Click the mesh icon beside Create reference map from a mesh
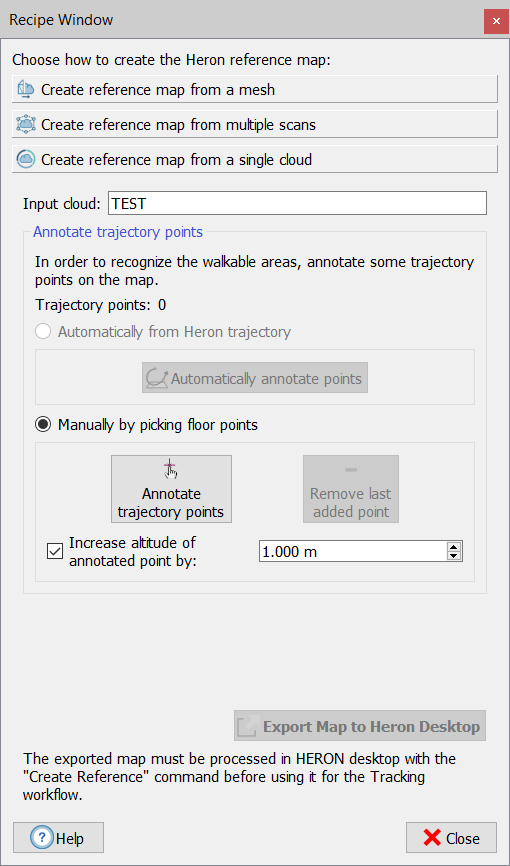510x866 pixels. [26, 89]
